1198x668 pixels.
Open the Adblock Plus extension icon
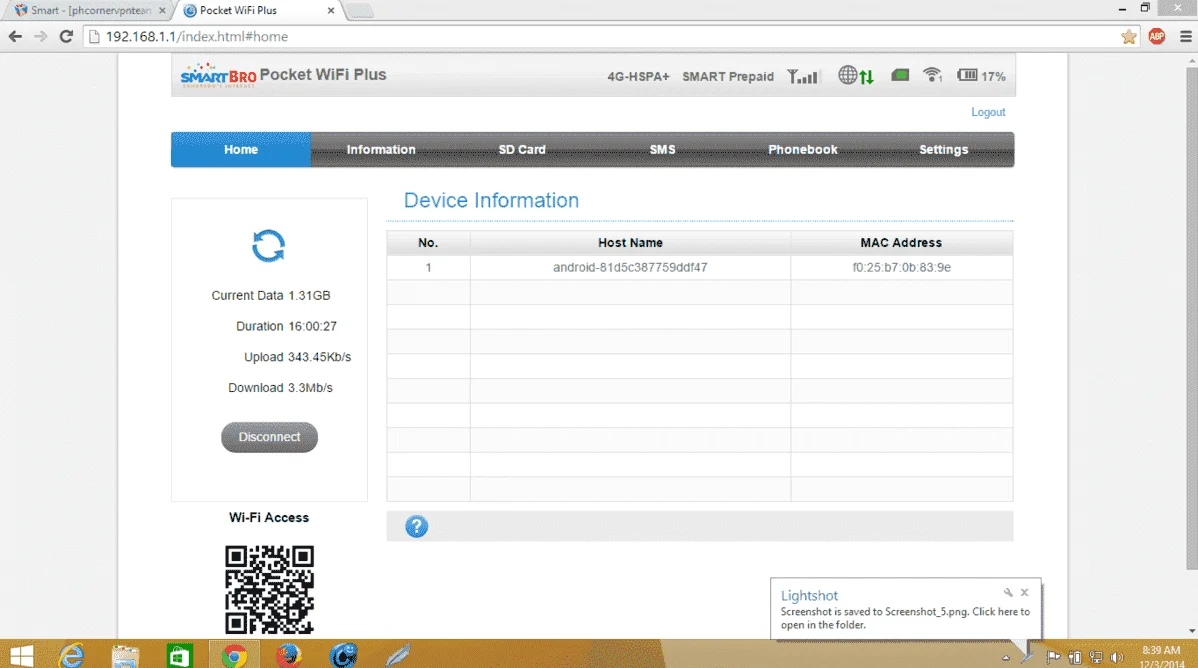tap(1157, 37)
